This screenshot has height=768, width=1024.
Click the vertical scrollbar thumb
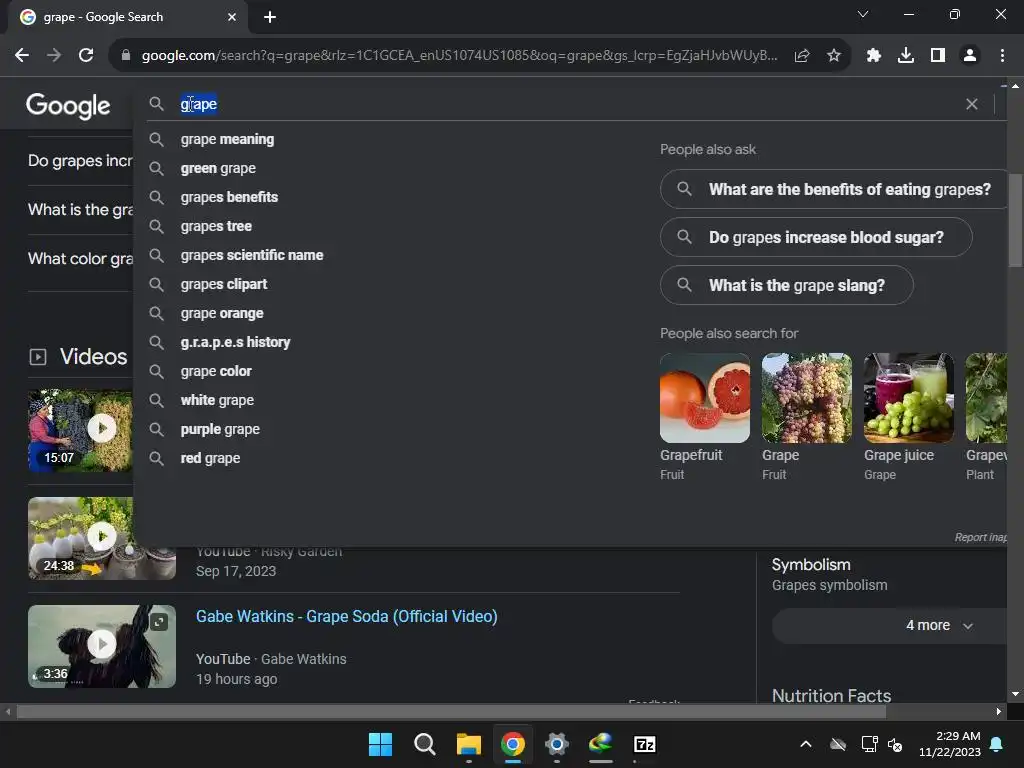tap(1015, 220)
